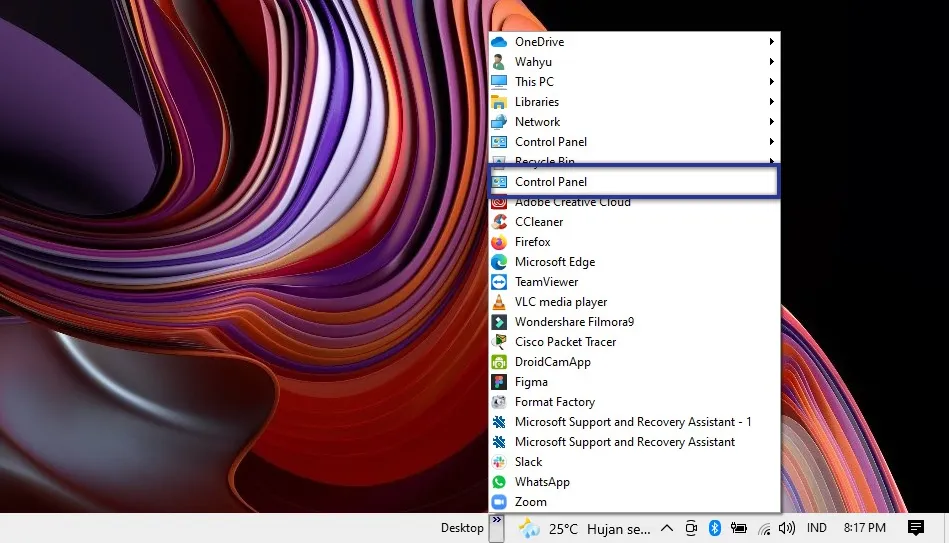Screen dimensions: 949x543
Task: Click the Bluetooth icon in system tray
Action: (x=715, y=528)
